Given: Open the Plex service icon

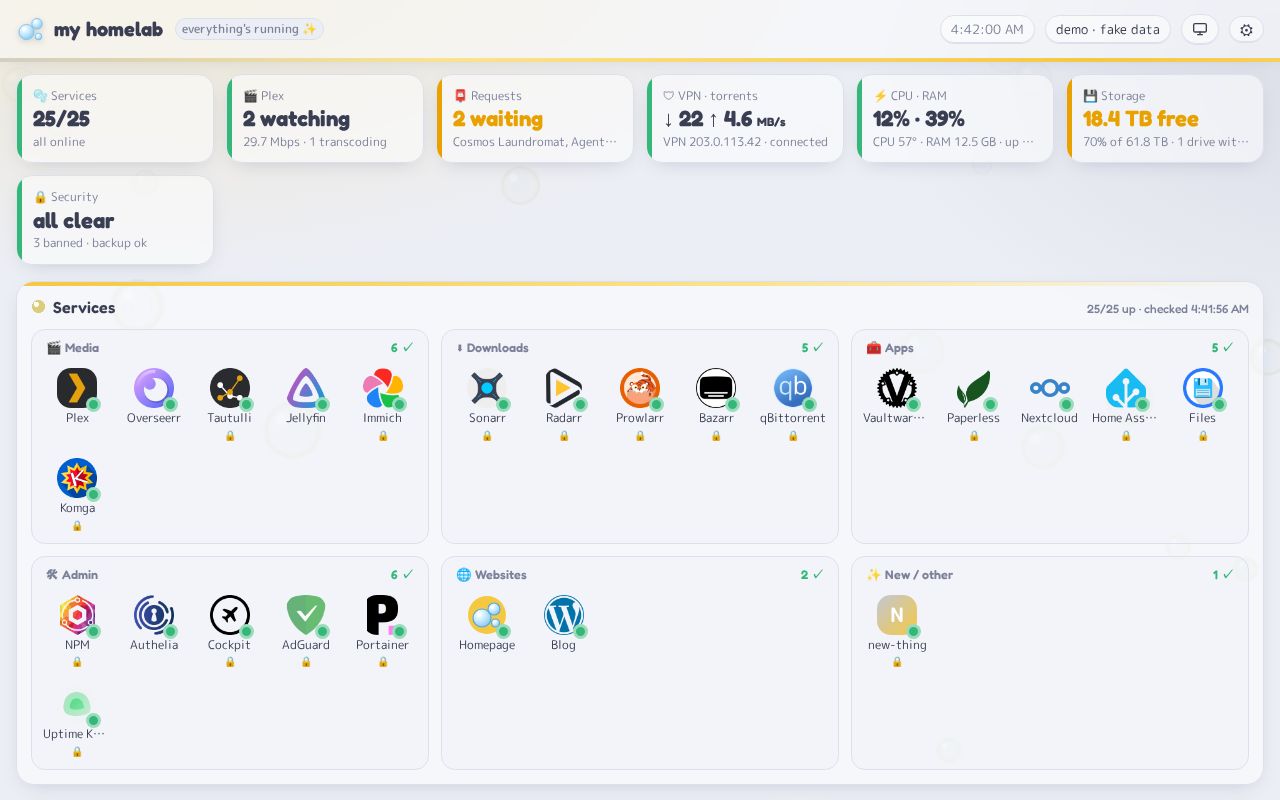Looking at the screenshot, I should point(77,388).
